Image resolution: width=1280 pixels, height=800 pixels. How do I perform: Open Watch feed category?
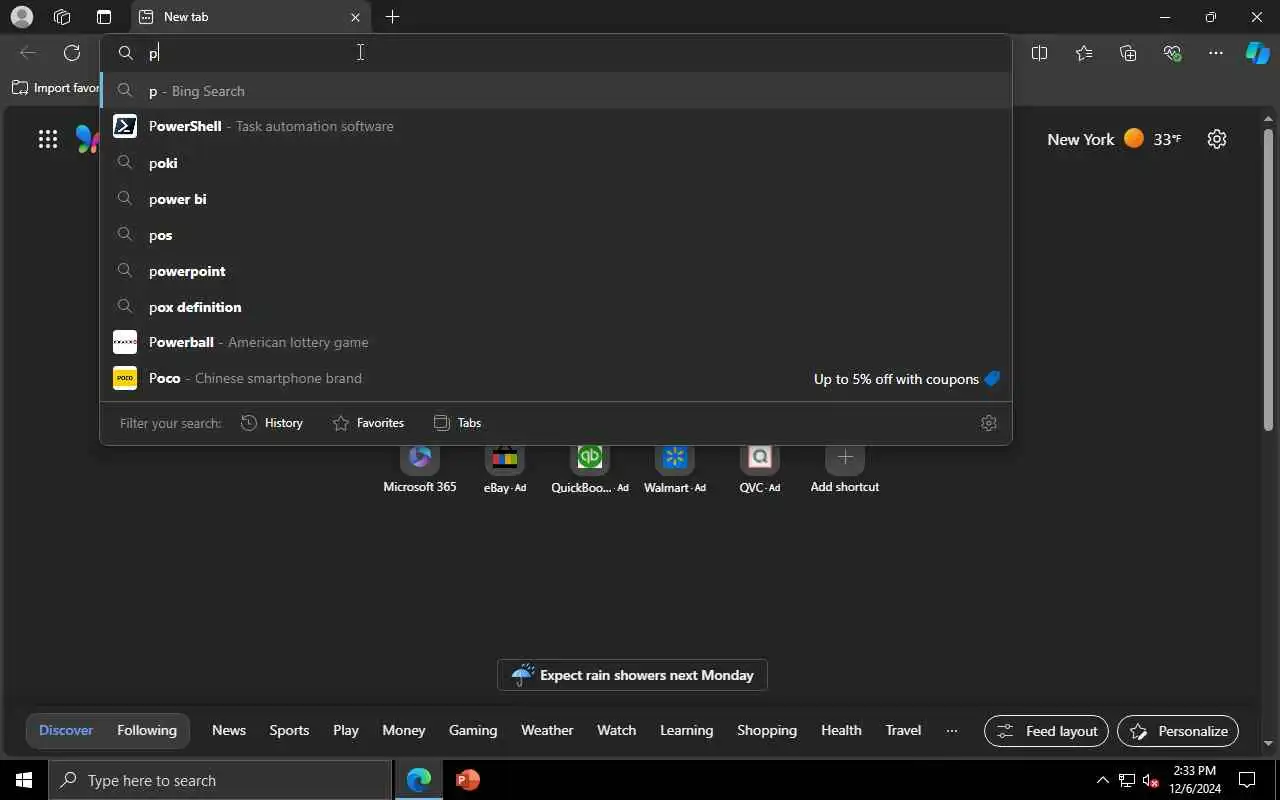(x=617, y=730)
